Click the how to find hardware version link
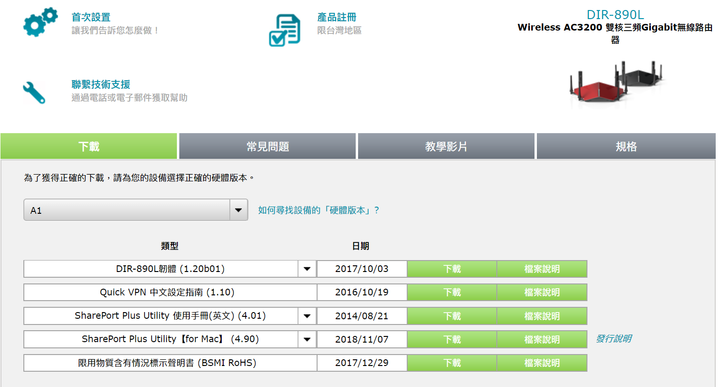720x387 pixels. (318, 210)
